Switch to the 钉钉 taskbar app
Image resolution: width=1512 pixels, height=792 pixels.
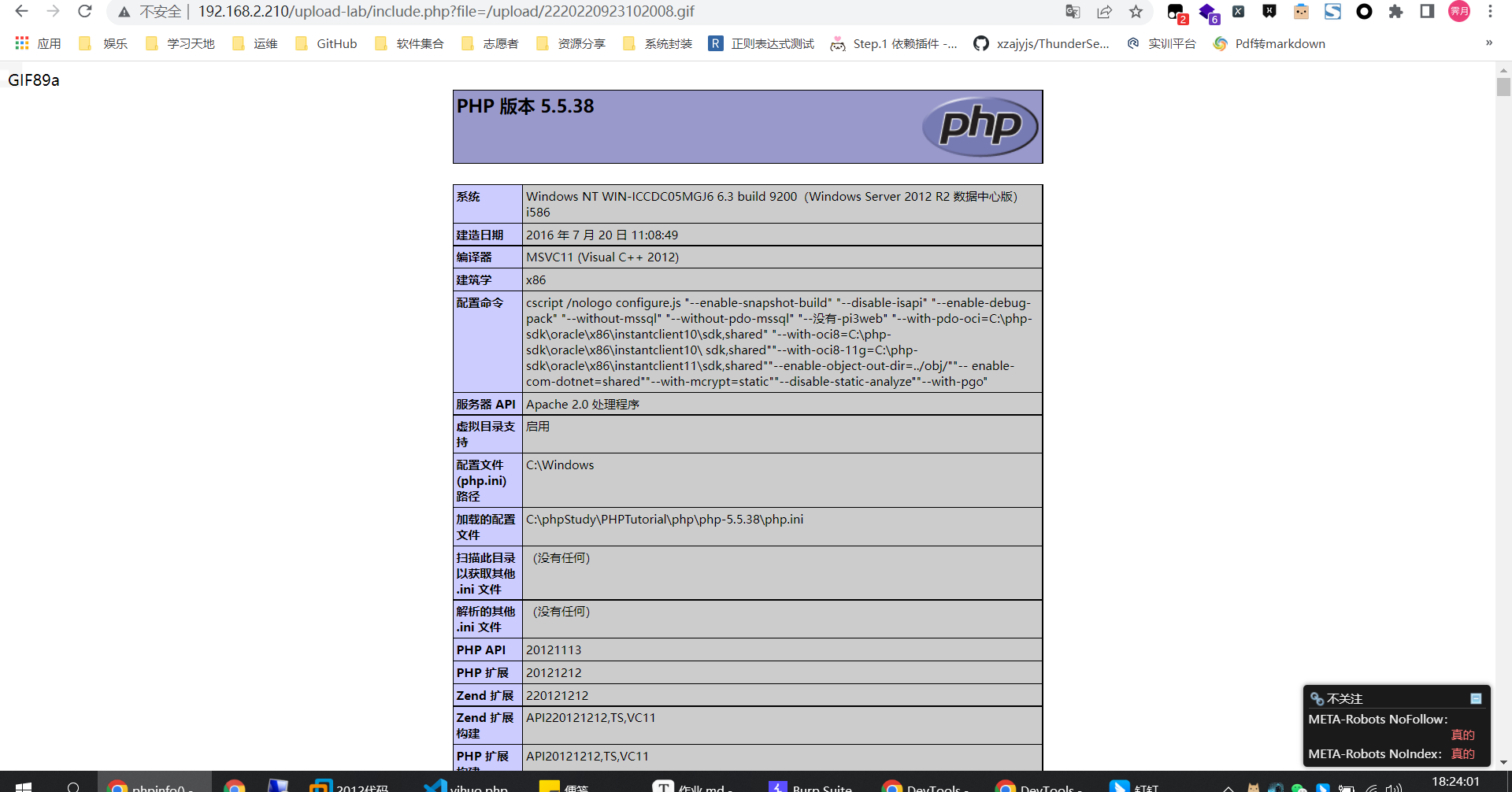(1134, 786)
